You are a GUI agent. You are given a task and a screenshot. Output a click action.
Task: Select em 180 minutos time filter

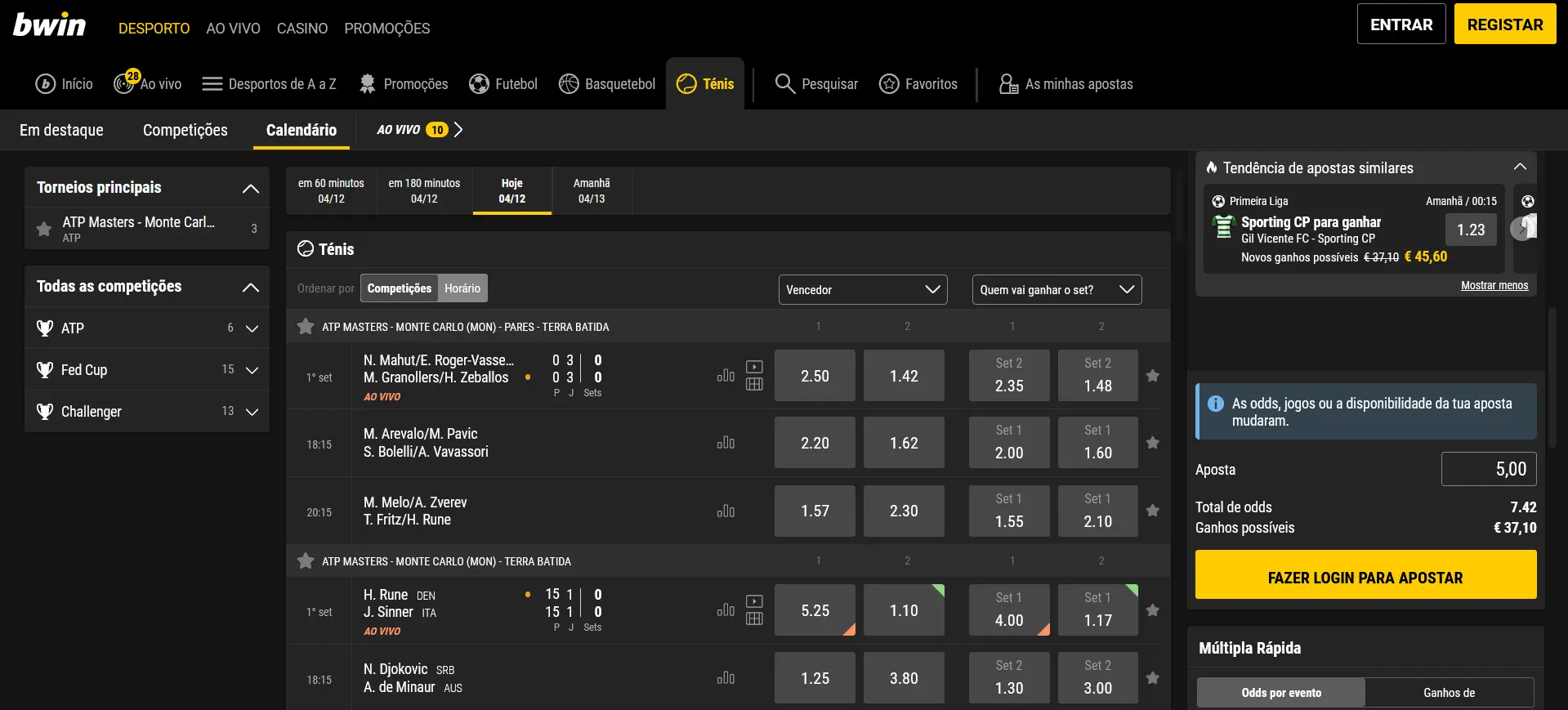pyautogui.click(x=424, y=191)
